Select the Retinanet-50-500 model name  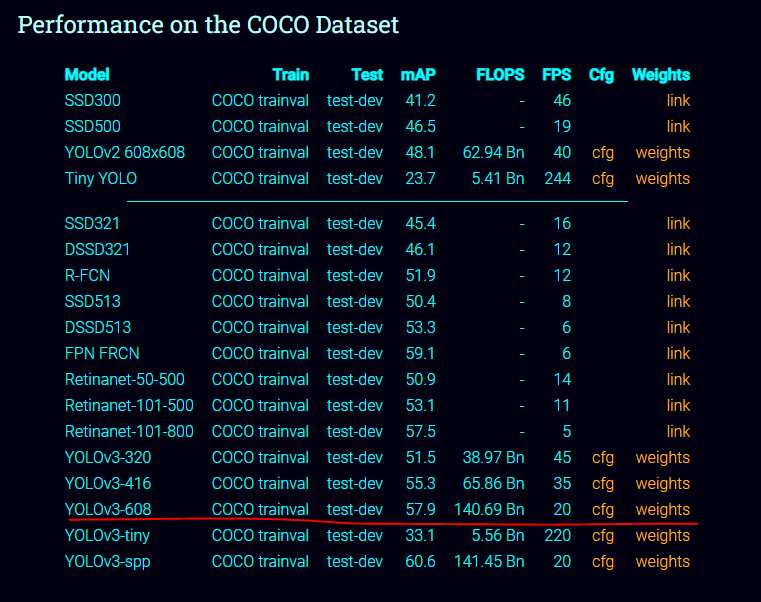coord(125,380)
